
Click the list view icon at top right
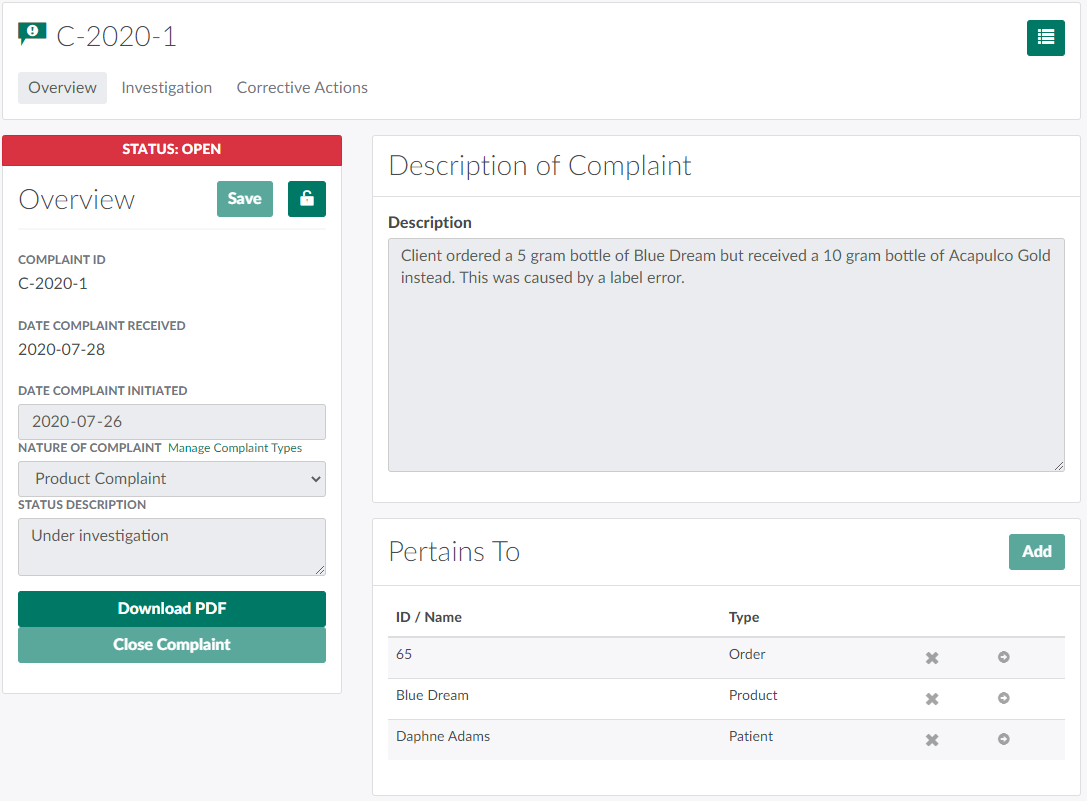(x=1045, y=38)
